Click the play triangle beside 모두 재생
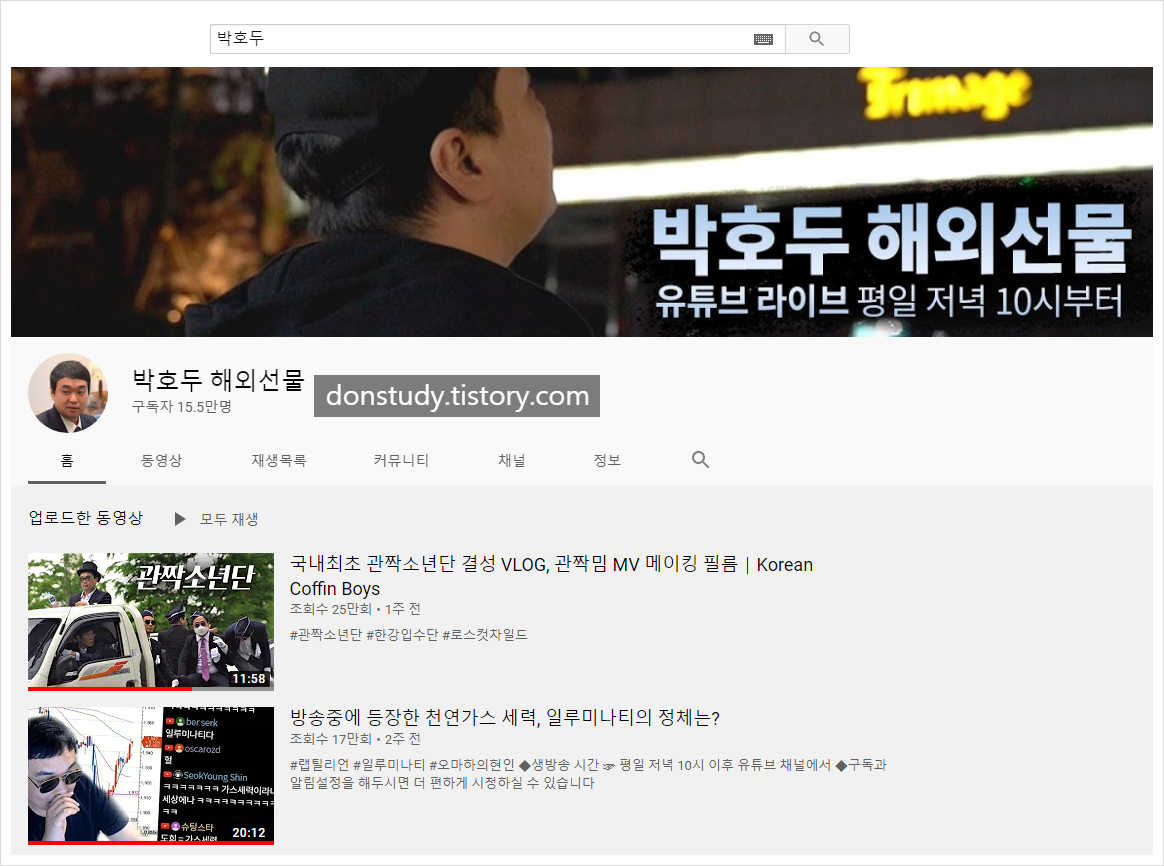Screen dimensions: 1164x866 pyautogui.click(x=180, y=519)
